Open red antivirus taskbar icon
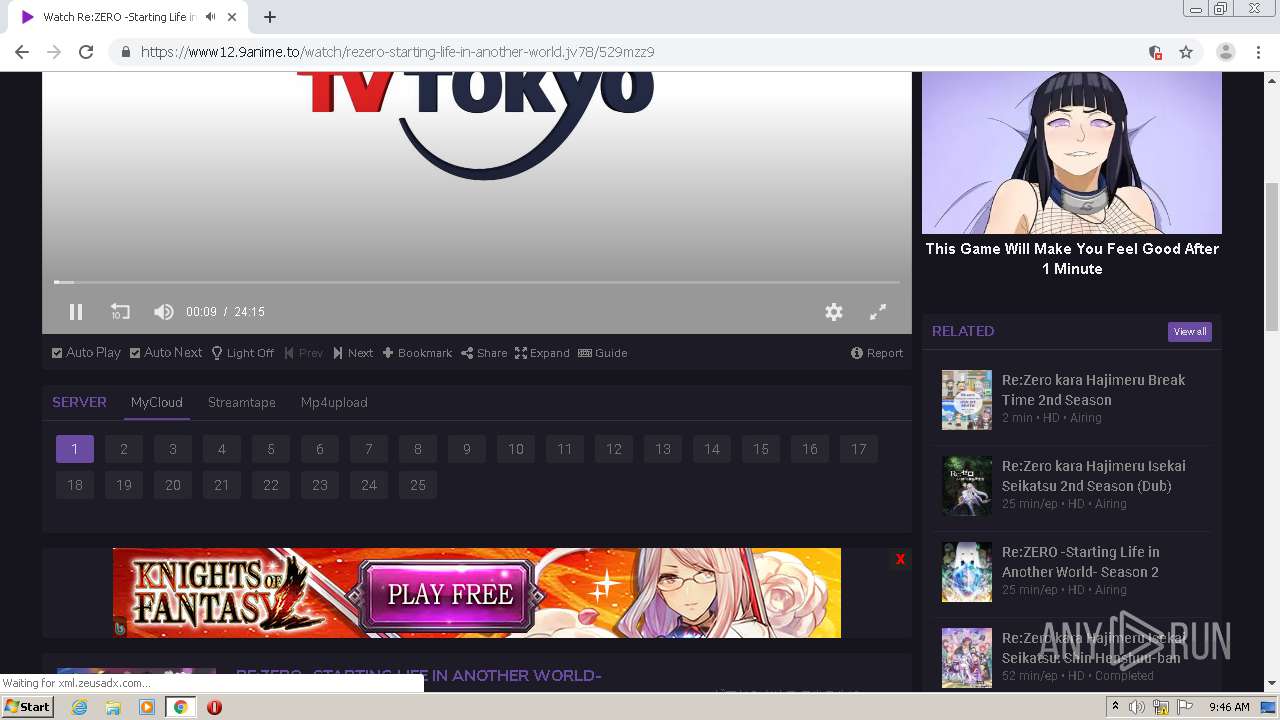This screenshot has width=1280, height=720. point(214,707)
